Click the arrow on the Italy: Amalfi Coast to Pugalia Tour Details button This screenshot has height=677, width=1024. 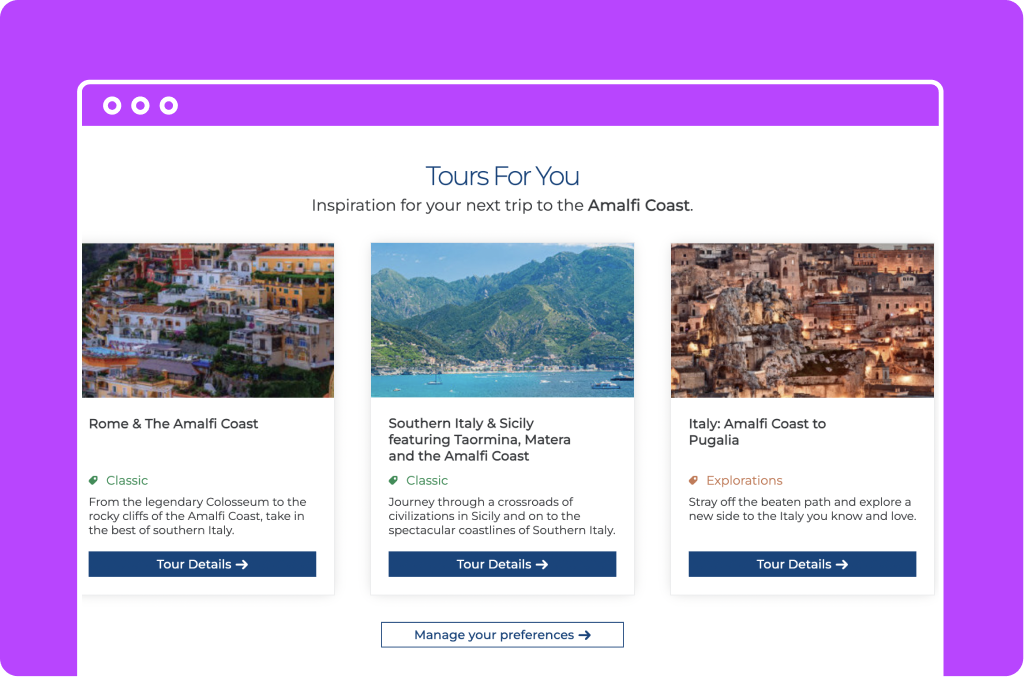coord(842,565)
